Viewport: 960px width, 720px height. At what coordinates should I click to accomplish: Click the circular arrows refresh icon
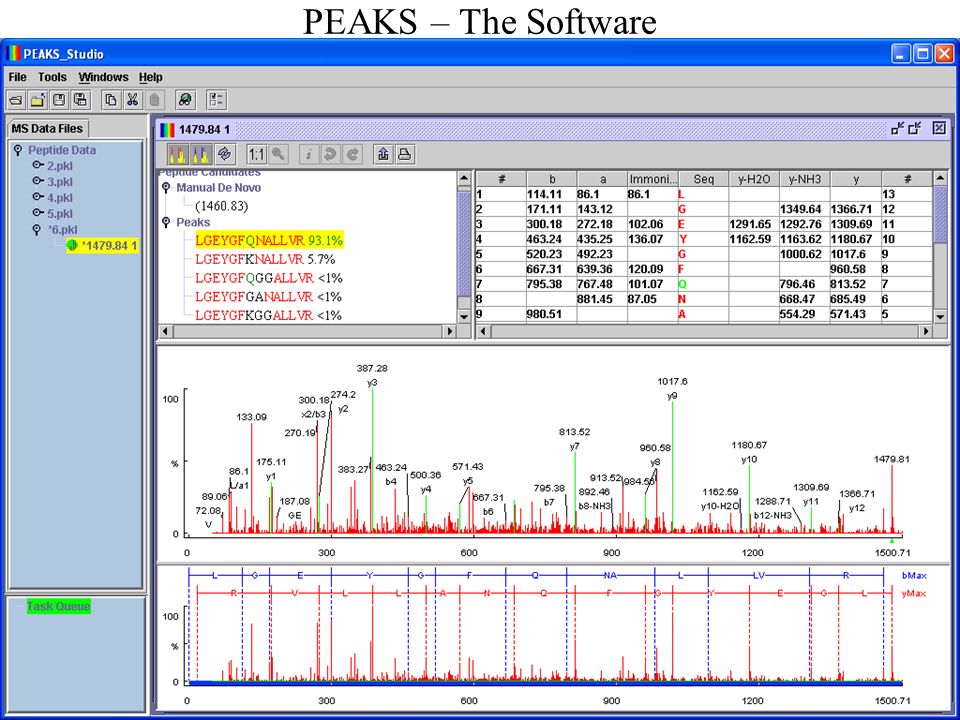(225, 154)
